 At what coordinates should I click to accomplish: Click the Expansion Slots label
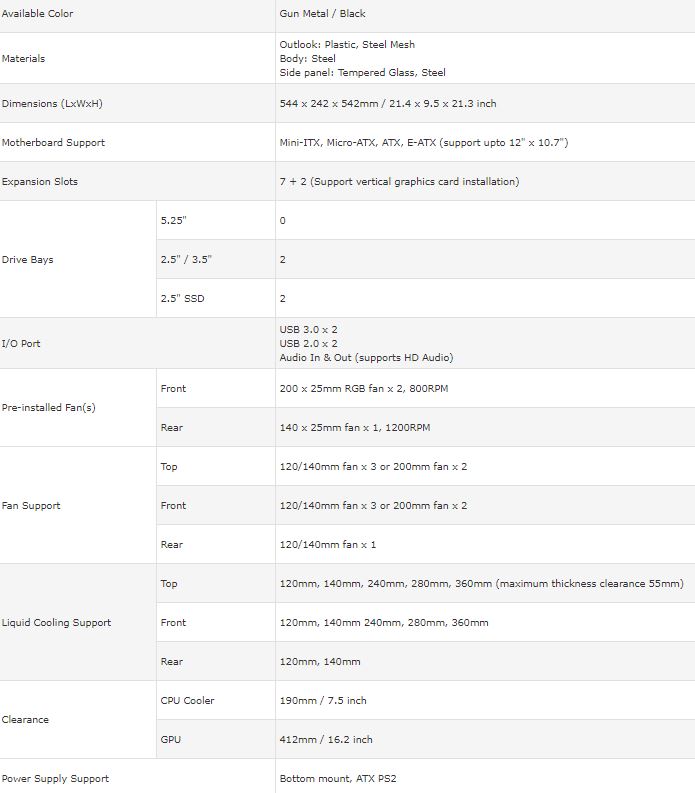(x=39, y=182)
